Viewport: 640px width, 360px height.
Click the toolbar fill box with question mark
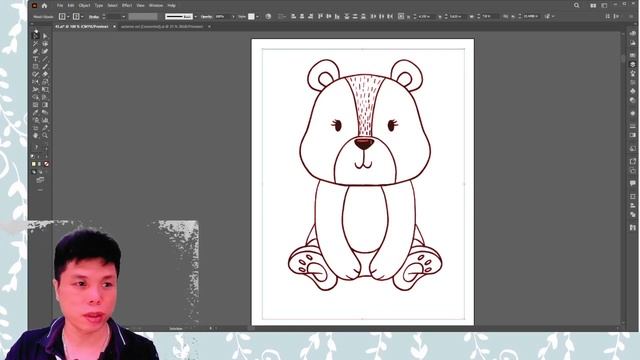pos(36,147)
